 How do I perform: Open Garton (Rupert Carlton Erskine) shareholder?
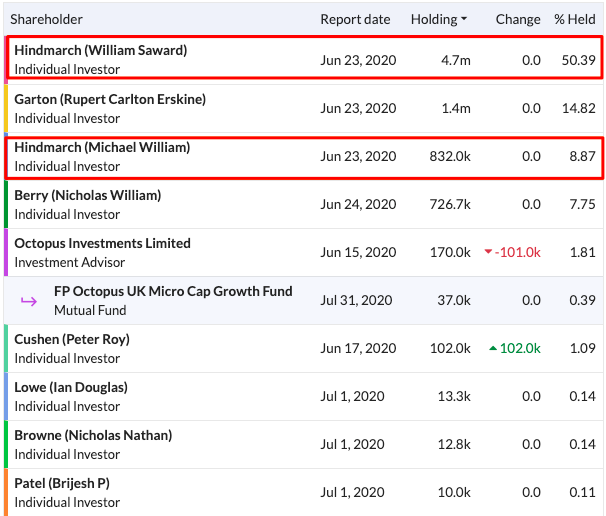(x=110, y=99)
